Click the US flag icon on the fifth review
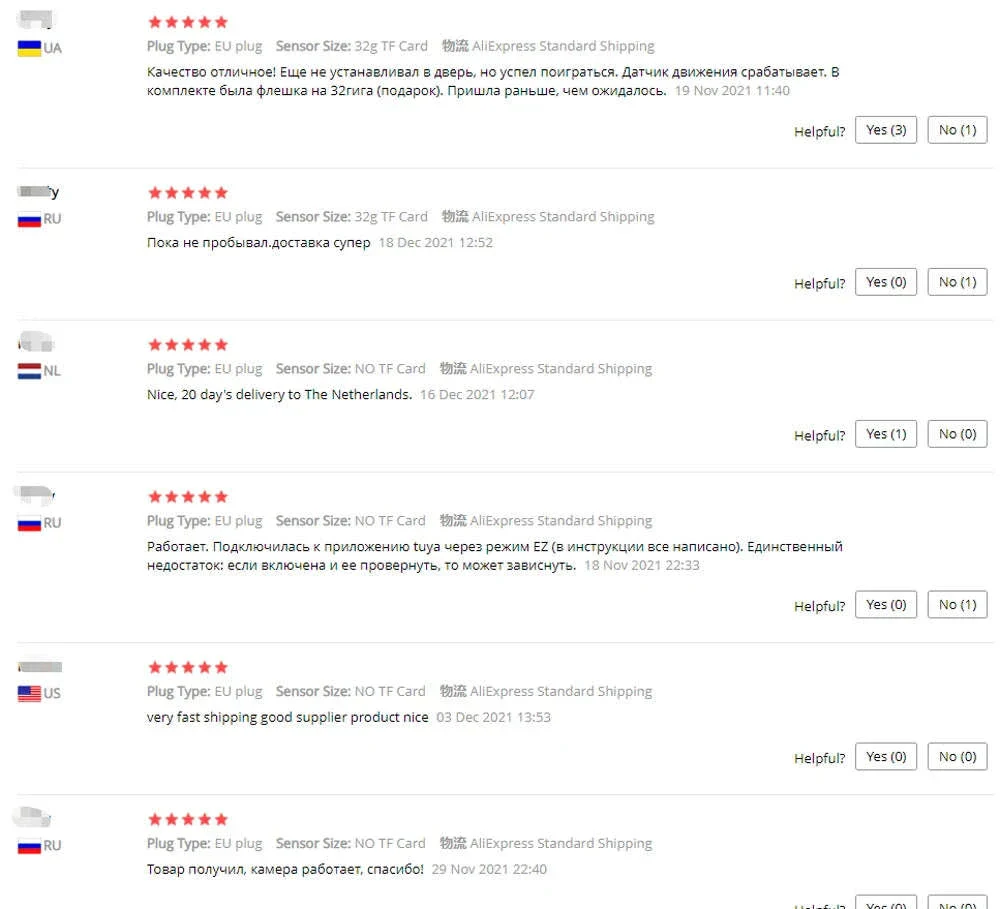 pos(29,693)
